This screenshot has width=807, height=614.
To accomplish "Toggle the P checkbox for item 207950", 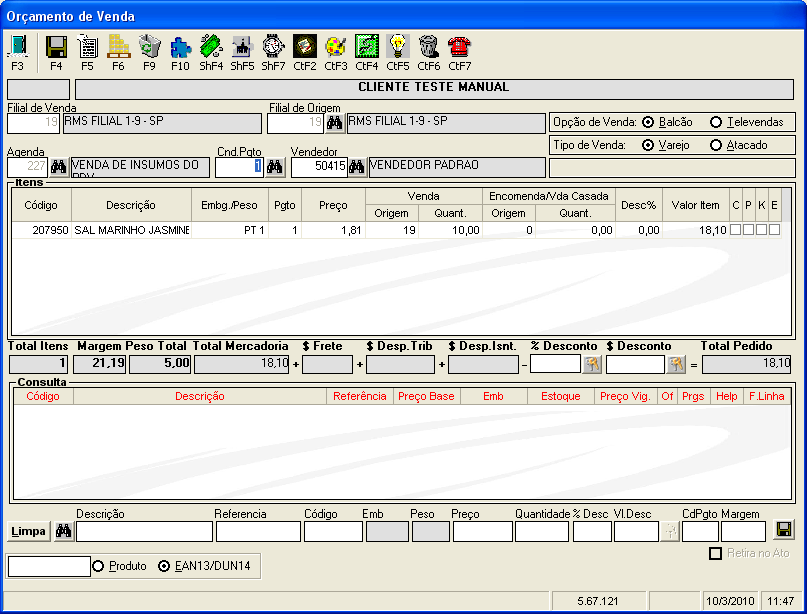I will (748, 230).
